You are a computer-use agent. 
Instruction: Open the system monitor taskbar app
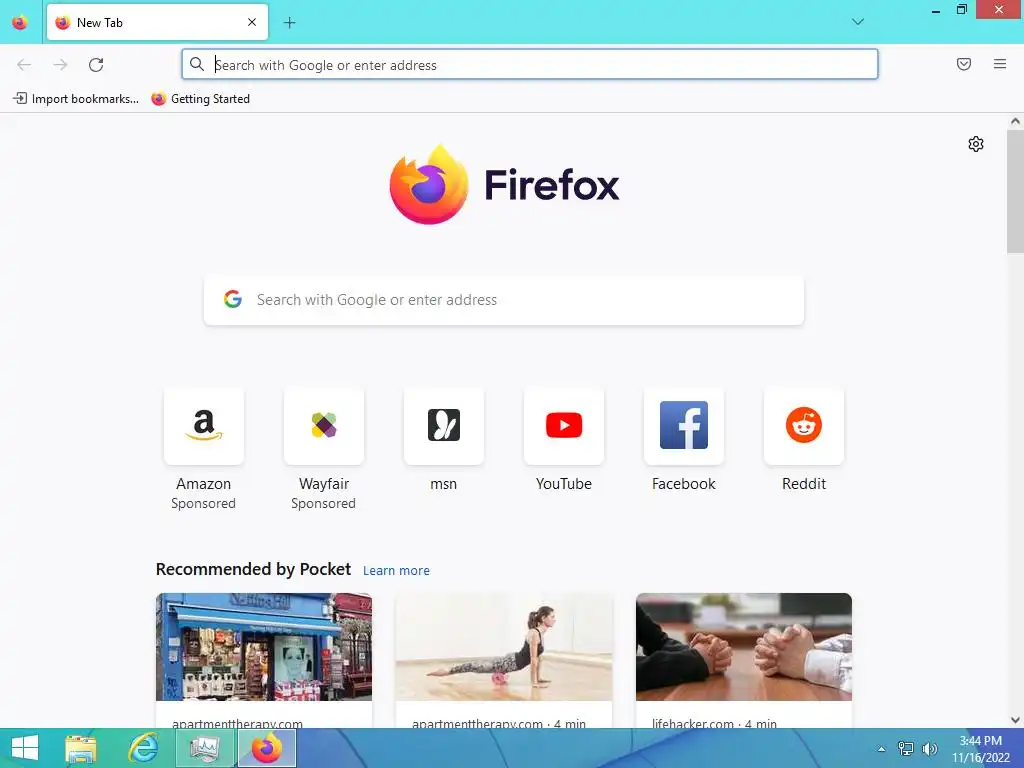pyautogui.click(x=205, y=748)
